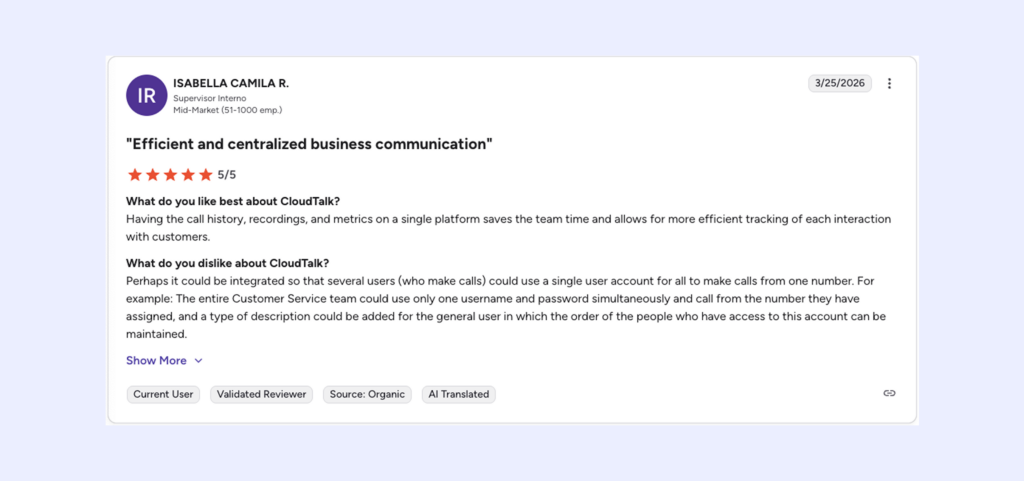
Task: Click the 5/5 rating score text
Action: (227, 175)
